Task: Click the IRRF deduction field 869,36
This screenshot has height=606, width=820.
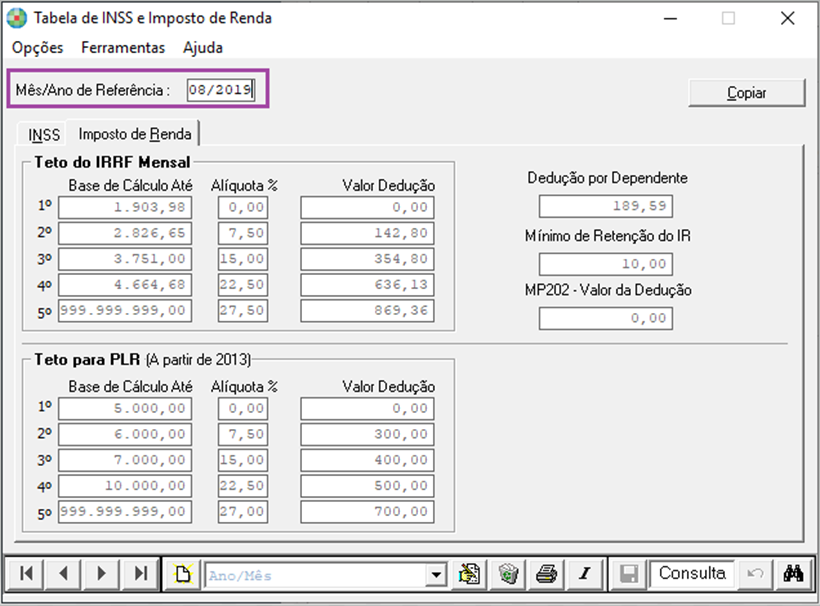Action: tap(367, 311)
